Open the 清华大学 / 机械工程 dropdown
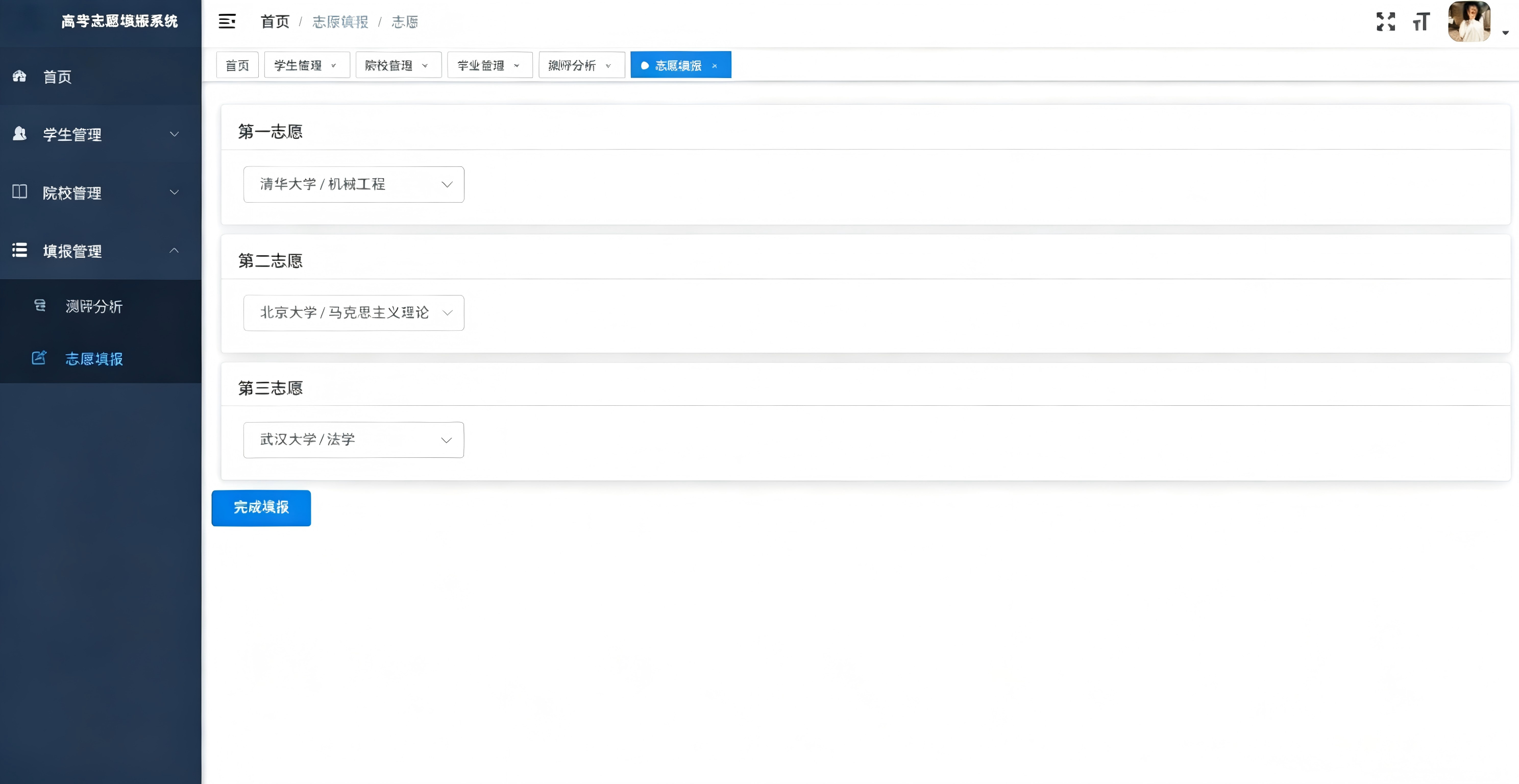 pyautogui.click(x=354, y=184)
